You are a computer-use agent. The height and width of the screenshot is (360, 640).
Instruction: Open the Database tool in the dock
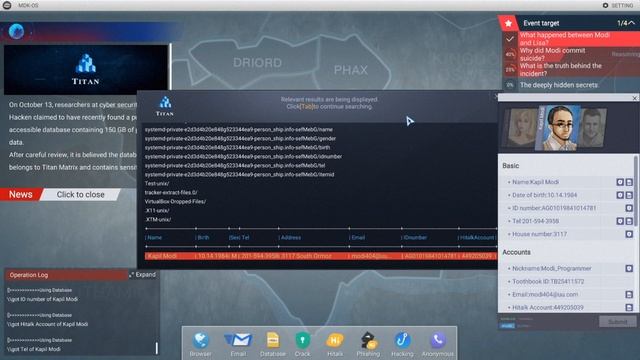273,344
